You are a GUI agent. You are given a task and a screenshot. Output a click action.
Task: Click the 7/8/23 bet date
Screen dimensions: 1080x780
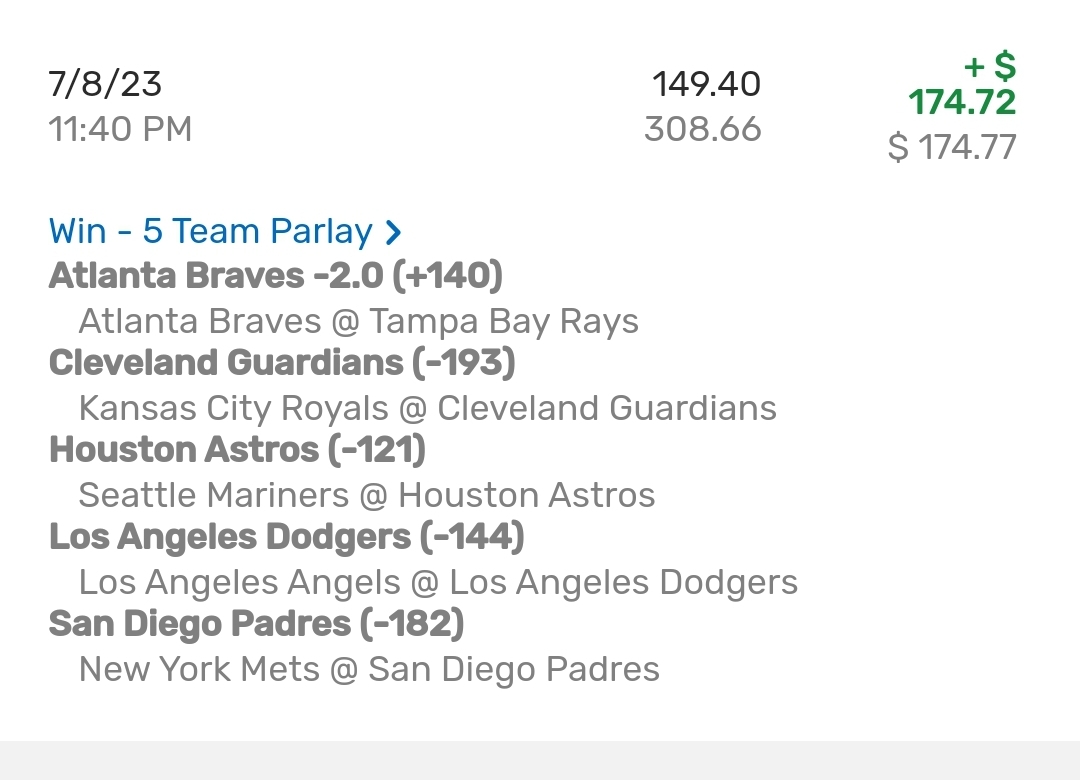click(105, 84)
